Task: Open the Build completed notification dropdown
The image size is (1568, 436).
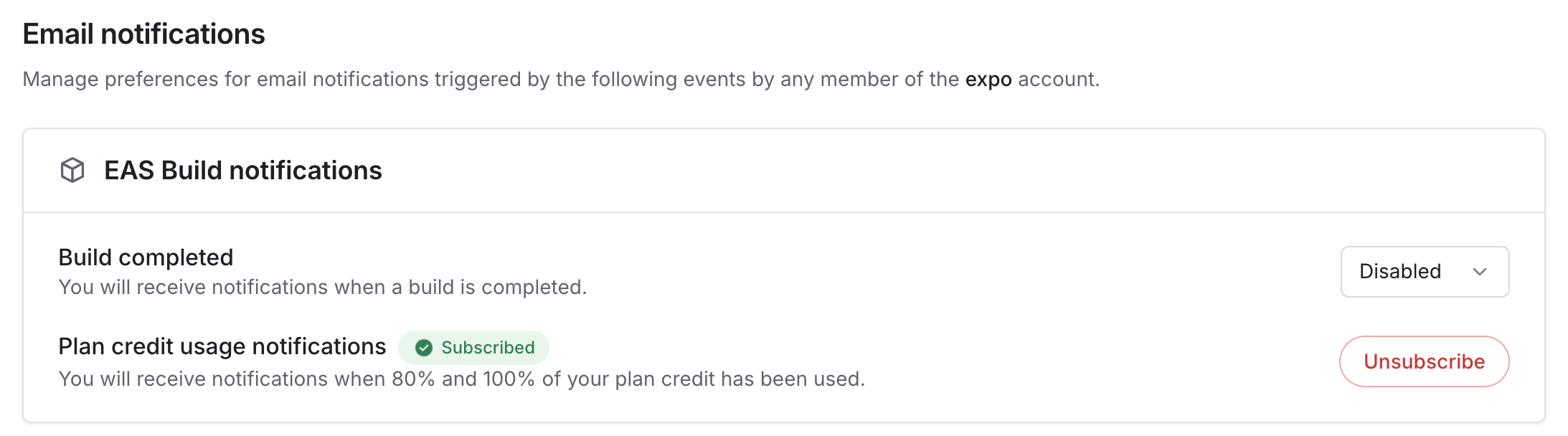Action: 1424,272
